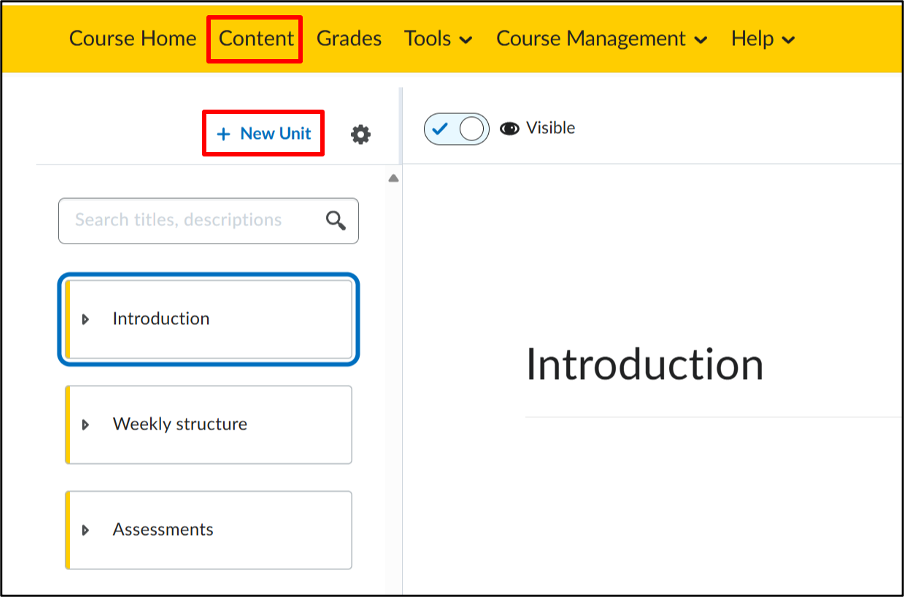Open the Help dropdown menu

[x=763, y=39]
